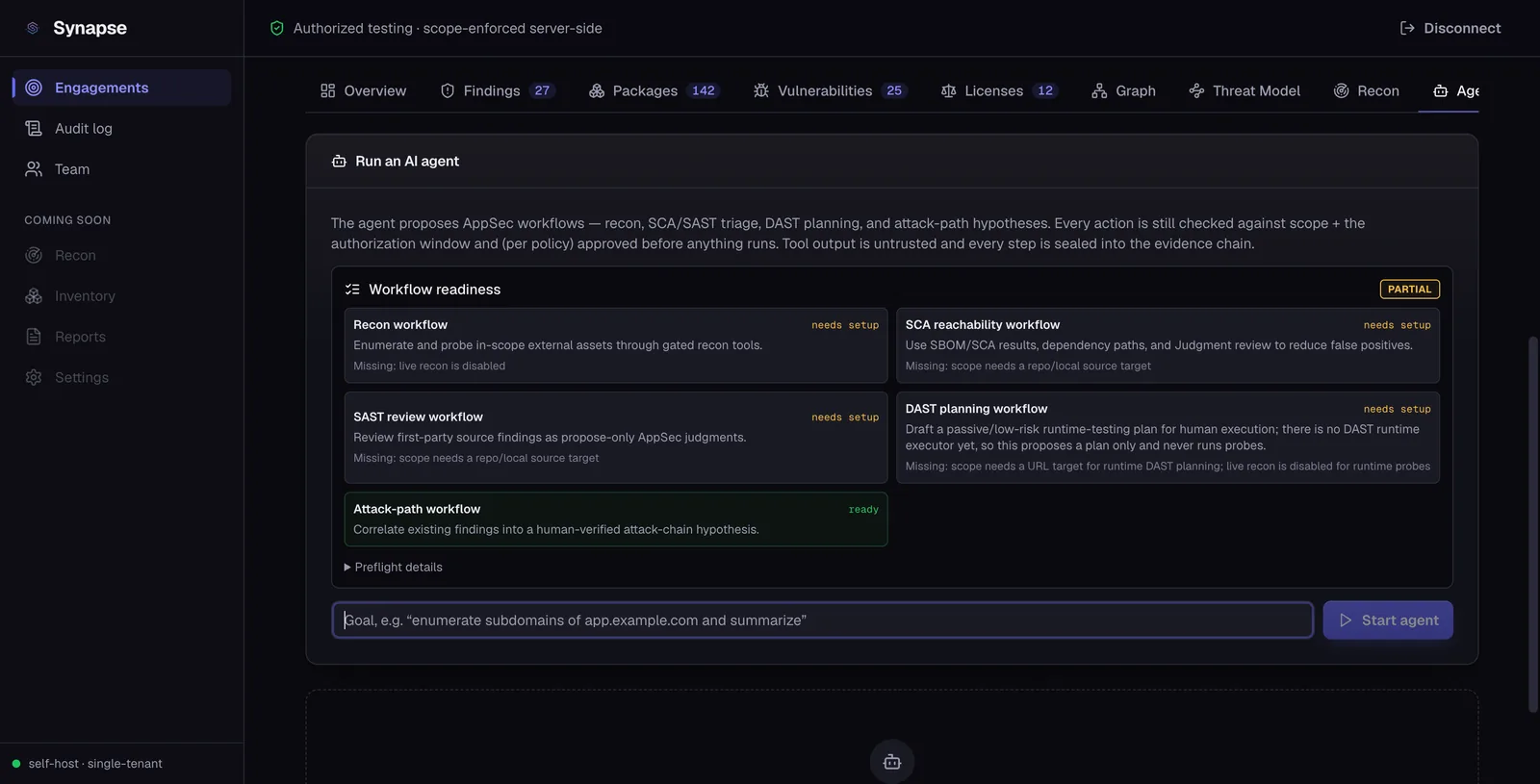The image size is (1540, 784).
Task: Open the Graph tab
Action: pyautogui.click(x=1123, y=90)
